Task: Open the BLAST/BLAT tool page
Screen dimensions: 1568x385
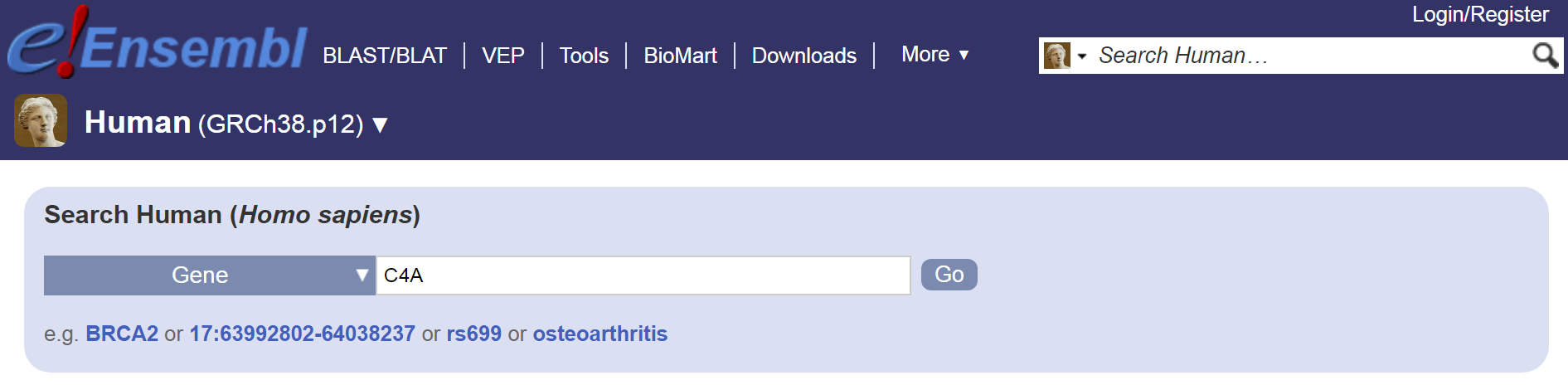Action: [385, 56]
